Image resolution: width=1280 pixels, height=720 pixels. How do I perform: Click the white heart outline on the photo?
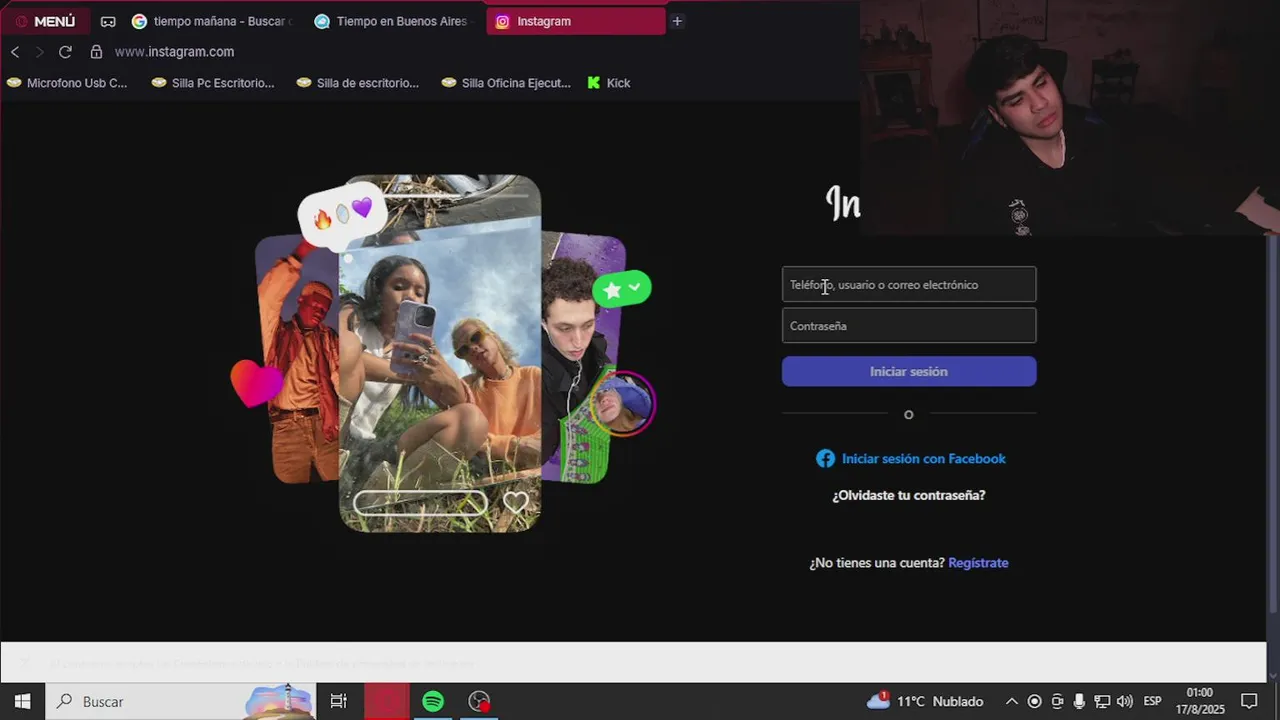point(516,502)
